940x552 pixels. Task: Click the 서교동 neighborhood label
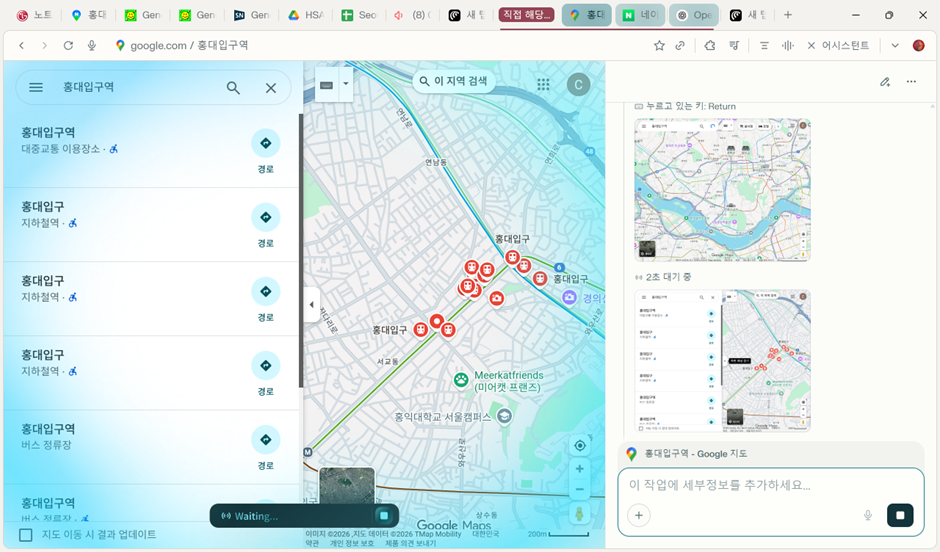point(387,361)
